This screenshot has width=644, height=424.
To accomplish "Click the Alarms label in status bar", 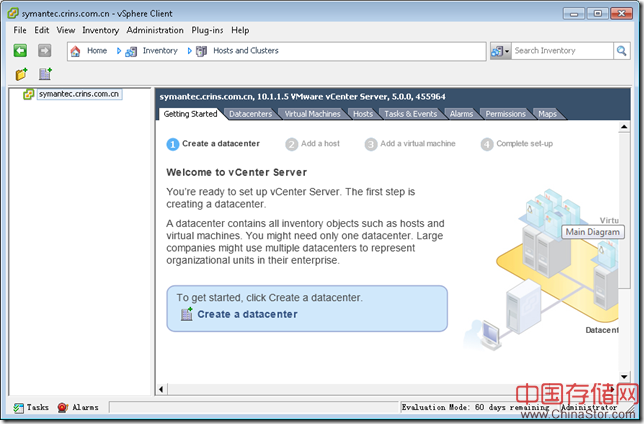I will tap(85, 407).
